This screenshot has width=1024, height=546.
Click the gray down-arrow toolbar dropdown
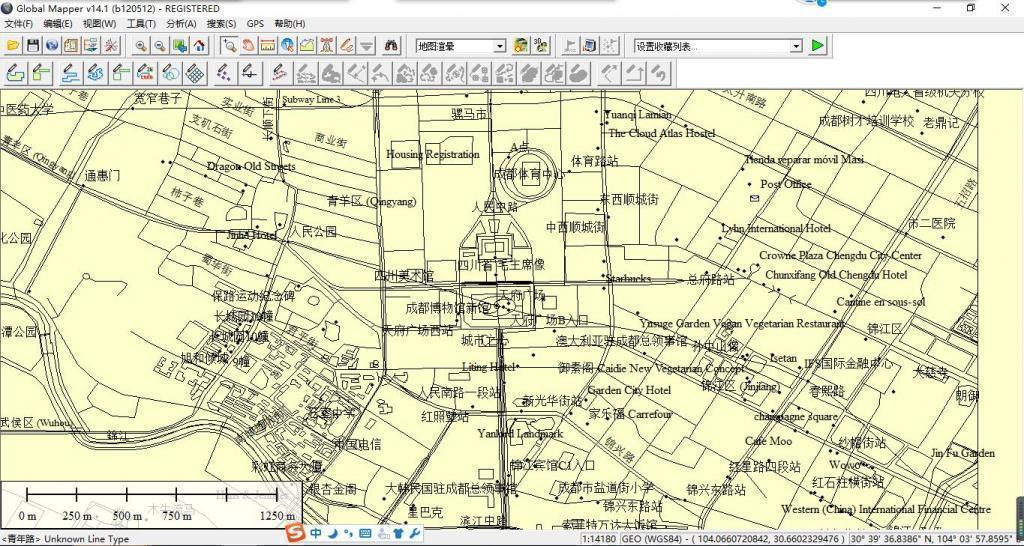(367, 46)
